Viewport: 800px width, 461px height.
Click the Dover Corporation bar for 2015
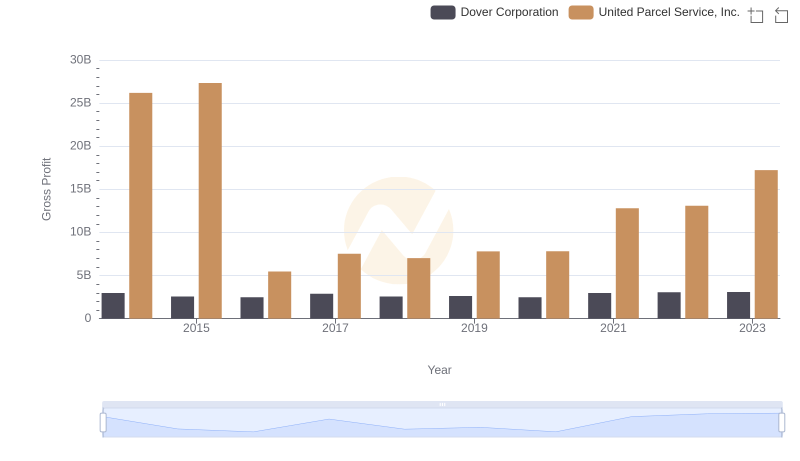point(183,308)
